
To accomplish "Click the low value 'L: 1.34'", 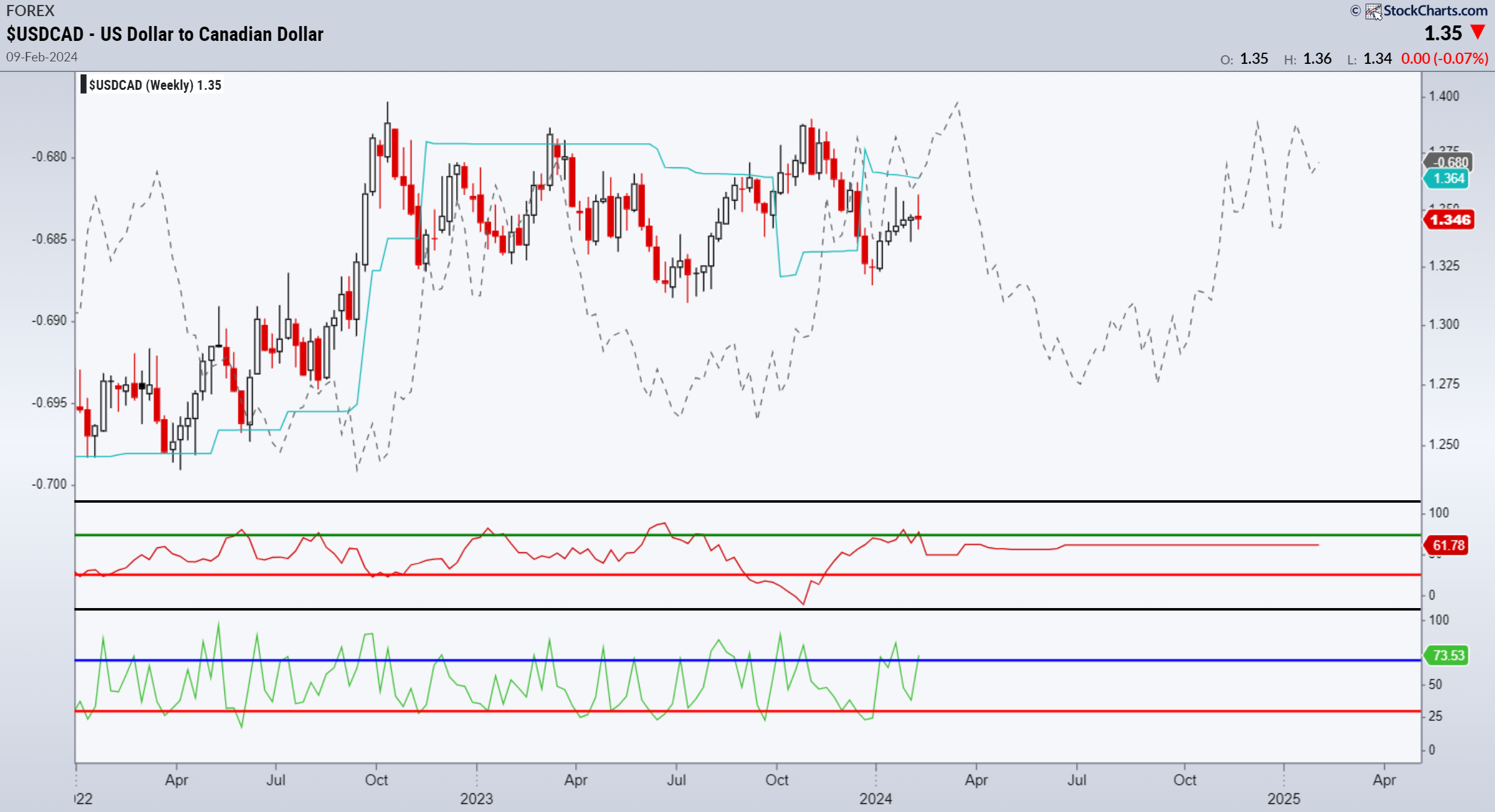I will [1370, 59].
